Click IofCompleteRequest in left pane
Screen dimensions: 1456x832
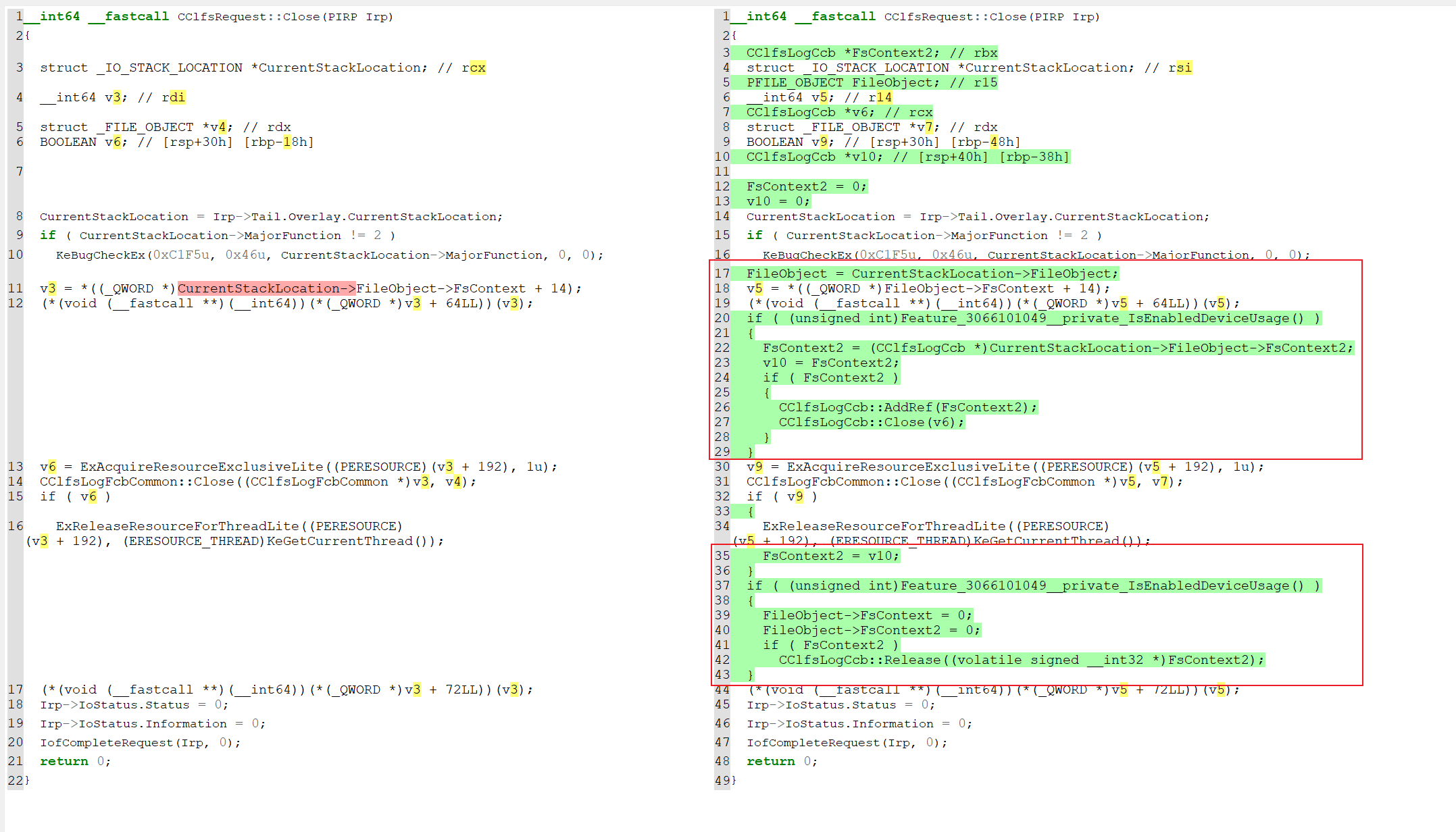tap(107, 742)
